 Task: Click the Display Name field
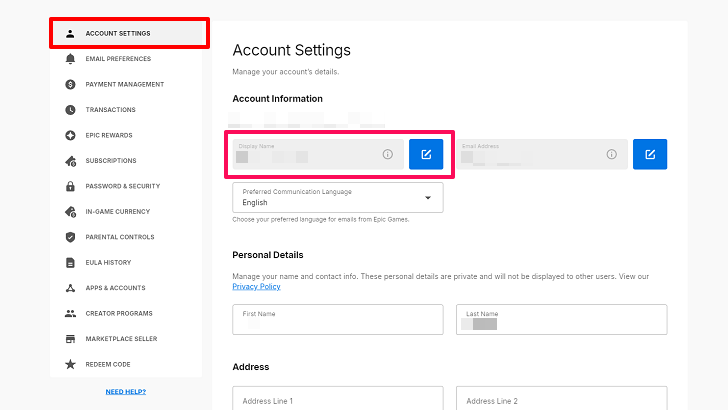click(318, 154)
